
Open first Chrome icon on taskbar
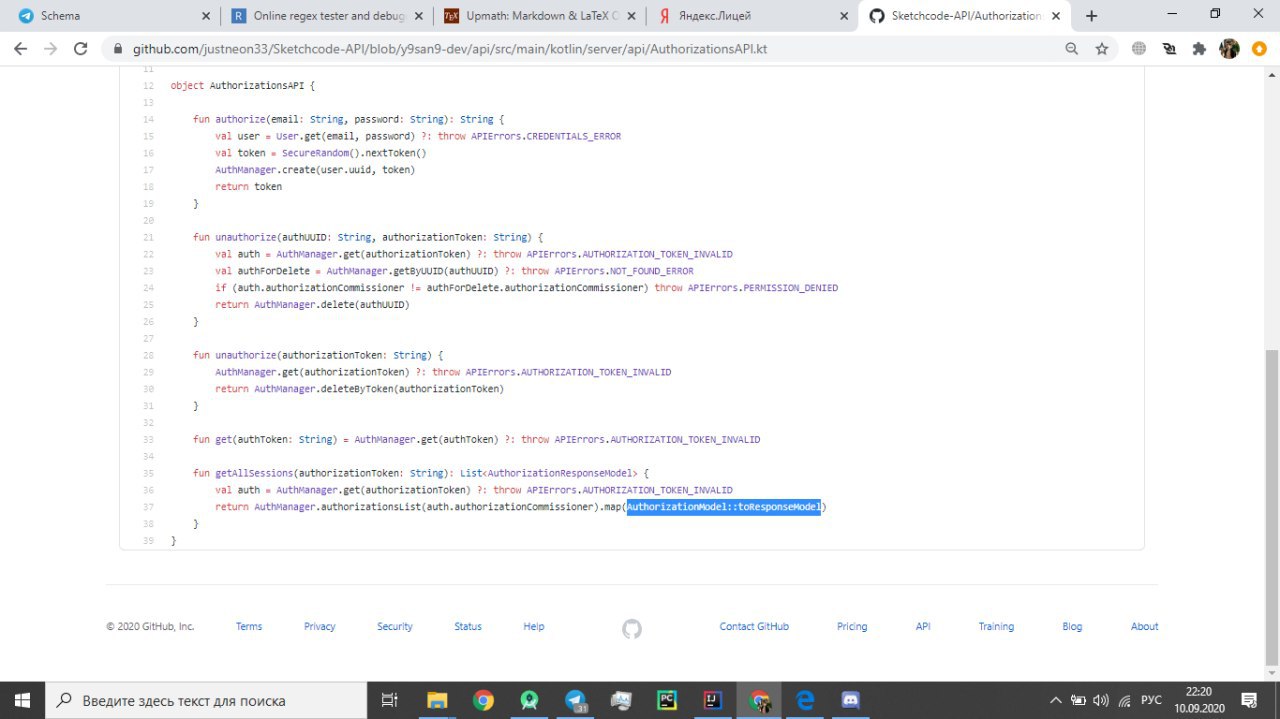[x=482, y=700]
